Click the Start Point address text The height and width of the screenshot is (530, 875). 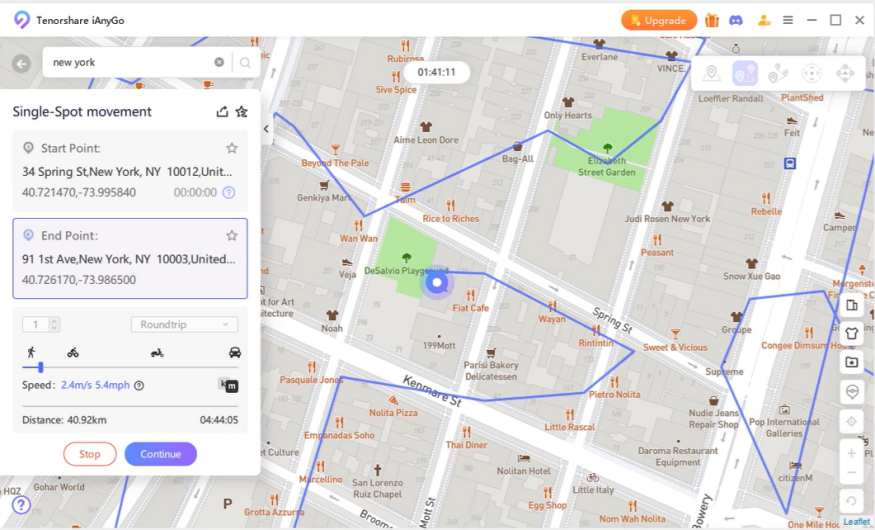(x=127, y=172)
